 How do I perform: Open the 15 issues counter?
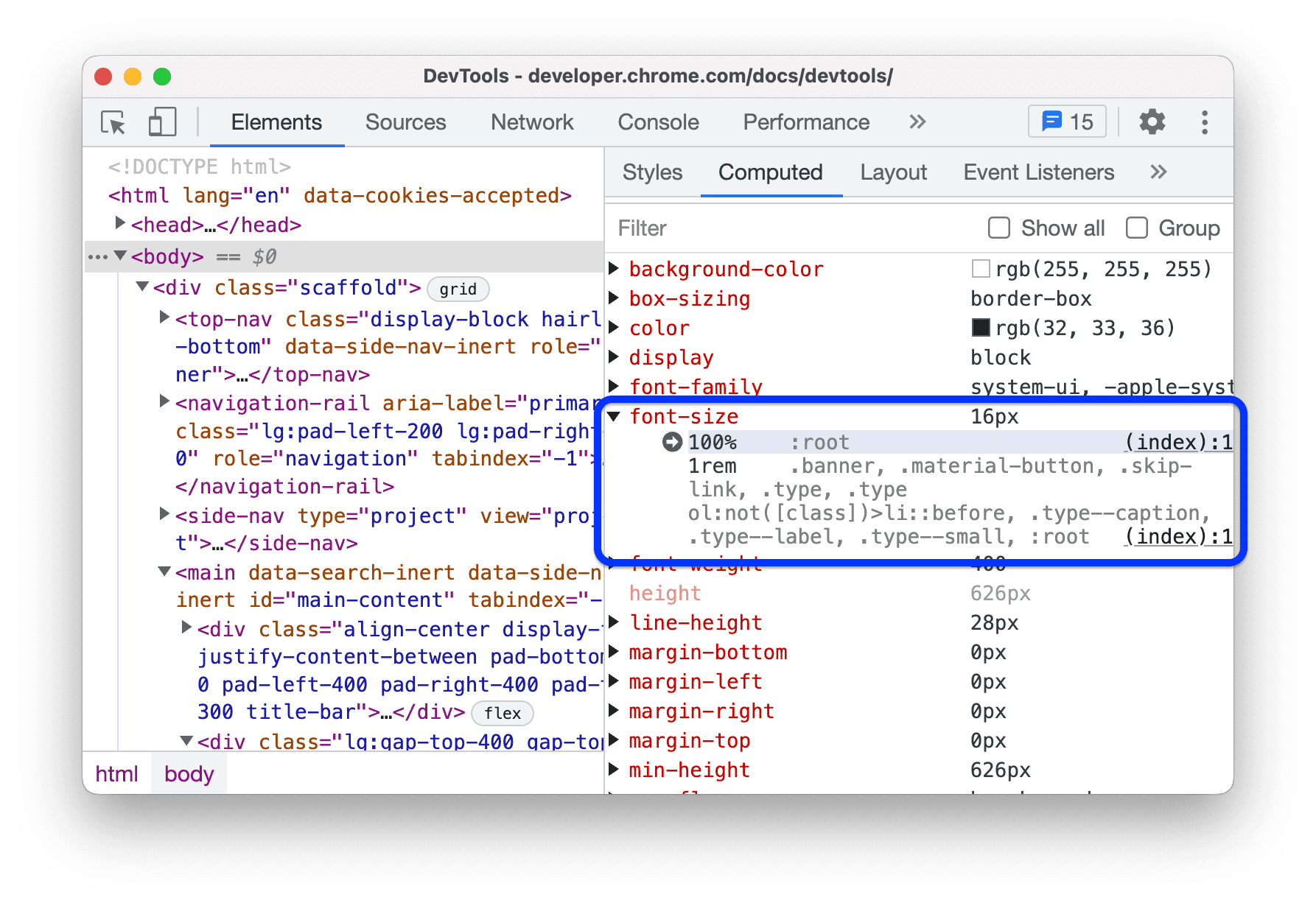[x=1066, y=122]
